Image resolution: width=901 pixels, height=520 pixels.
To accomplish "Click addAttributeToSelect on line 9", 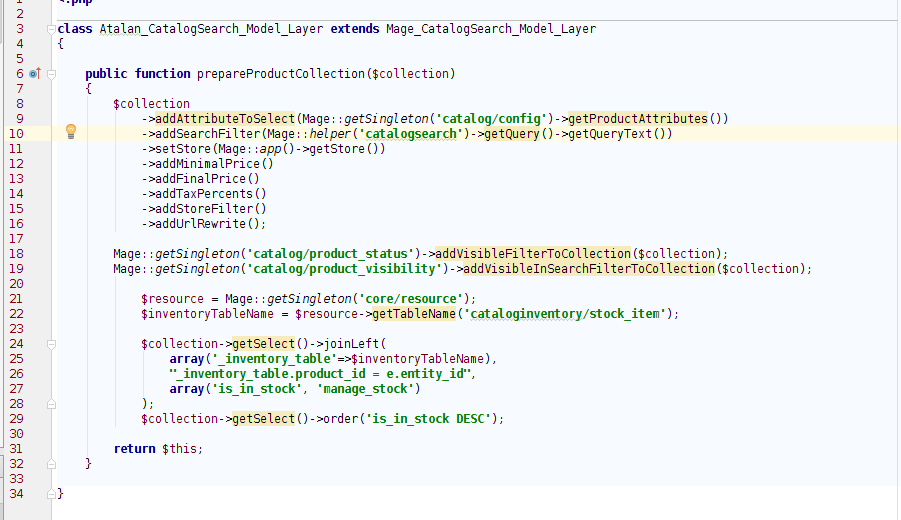I will click(x=225, y=118).
